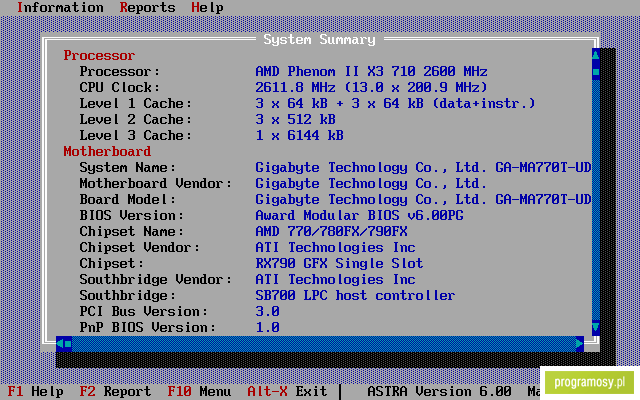Click the BIOS Version label

(131, 215)
